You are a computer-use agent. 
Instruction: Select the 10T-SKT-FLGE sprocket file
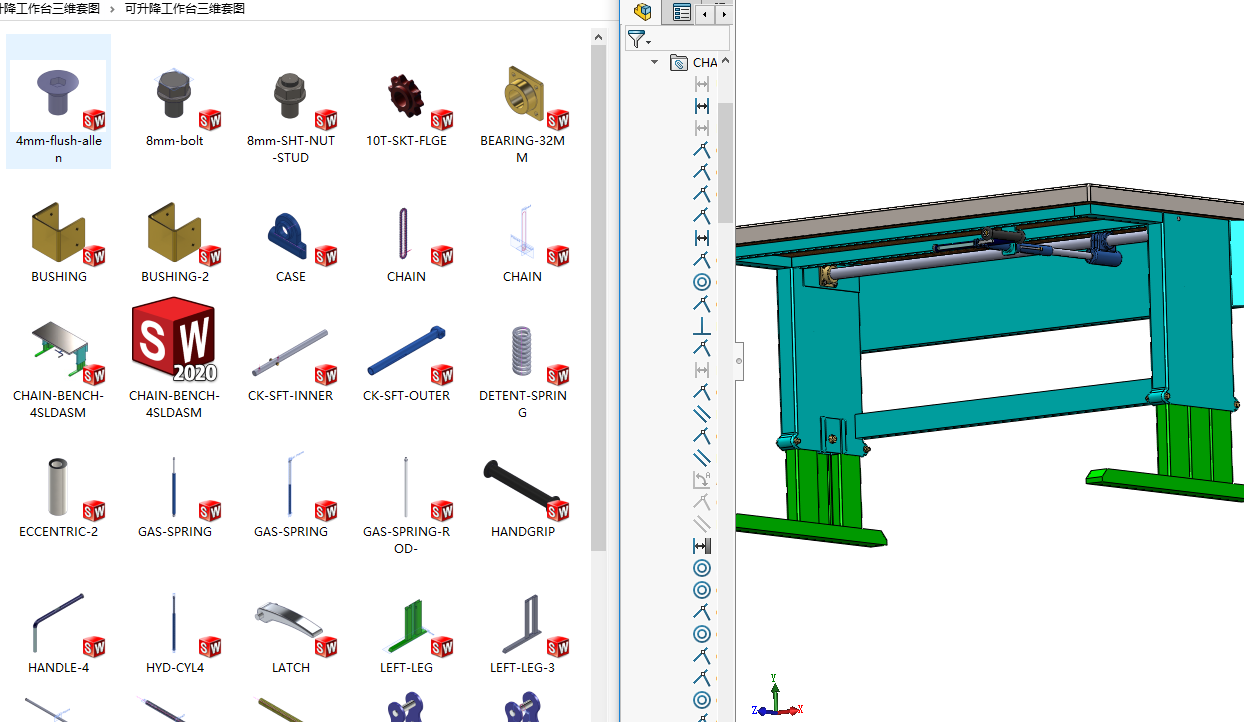[x=406, y=100]
